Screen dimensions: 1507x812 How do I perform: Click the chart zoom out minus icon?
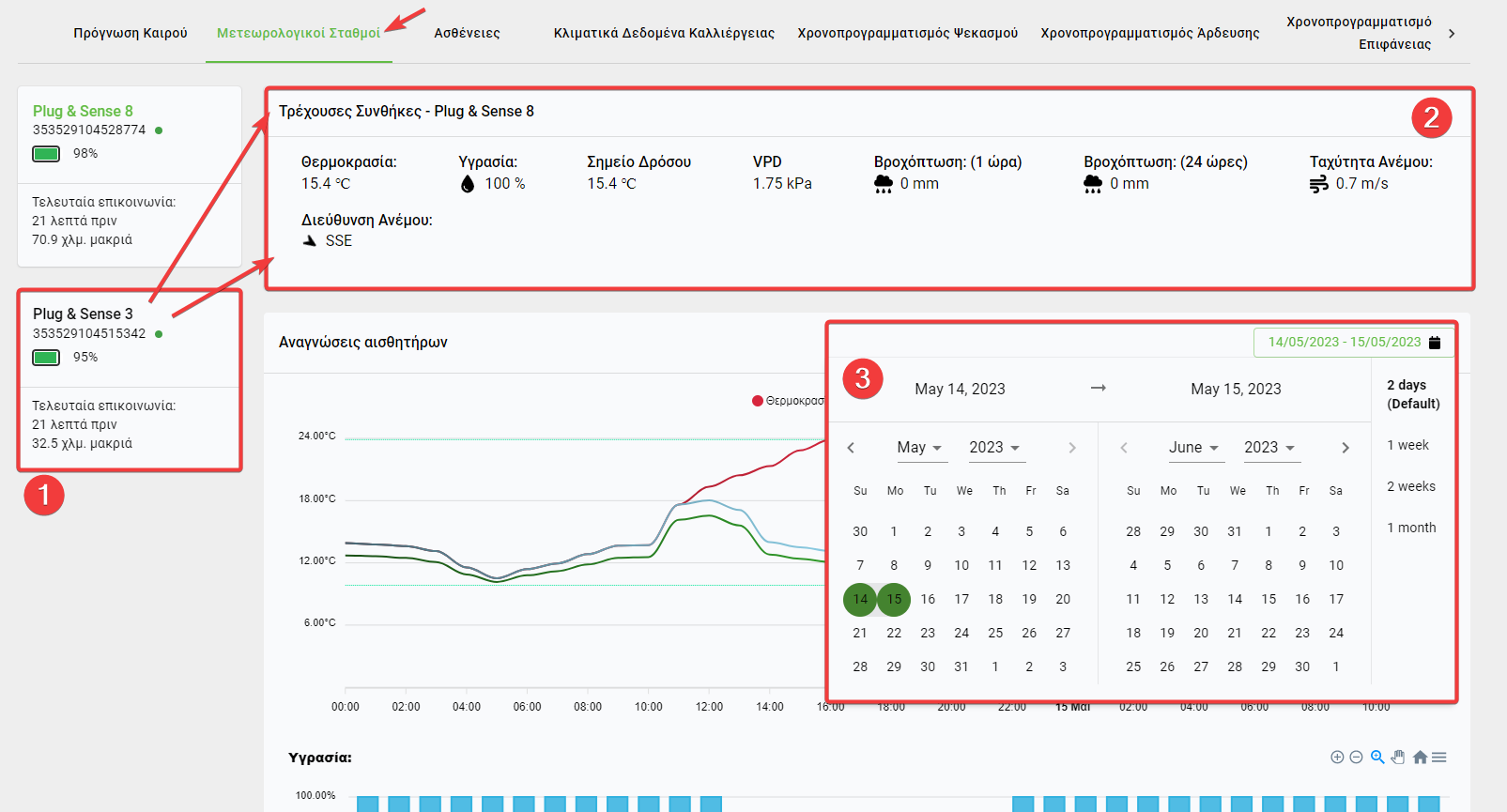click(1356, 758)
